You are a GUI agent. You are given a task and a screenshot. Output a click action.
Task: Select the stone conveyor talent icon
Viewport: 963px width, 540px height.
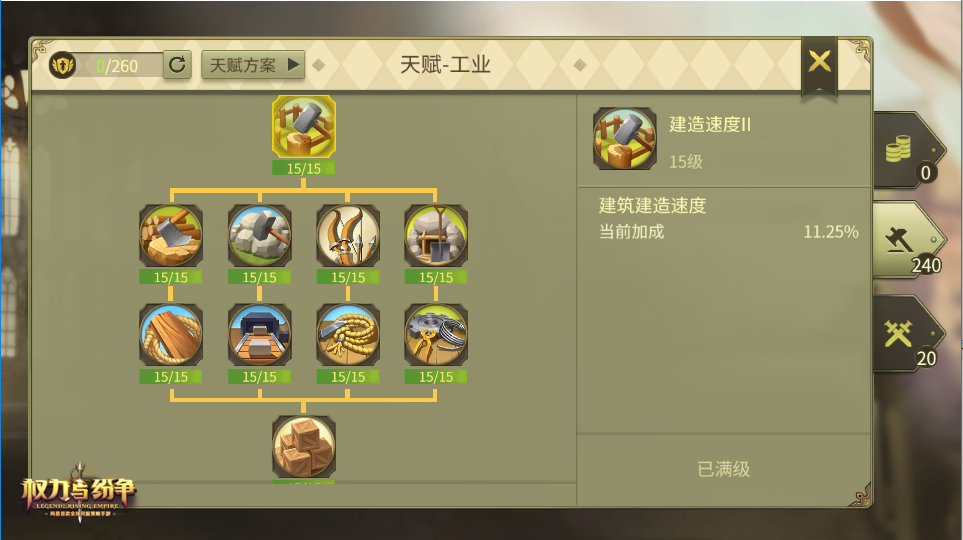[259, 335]
